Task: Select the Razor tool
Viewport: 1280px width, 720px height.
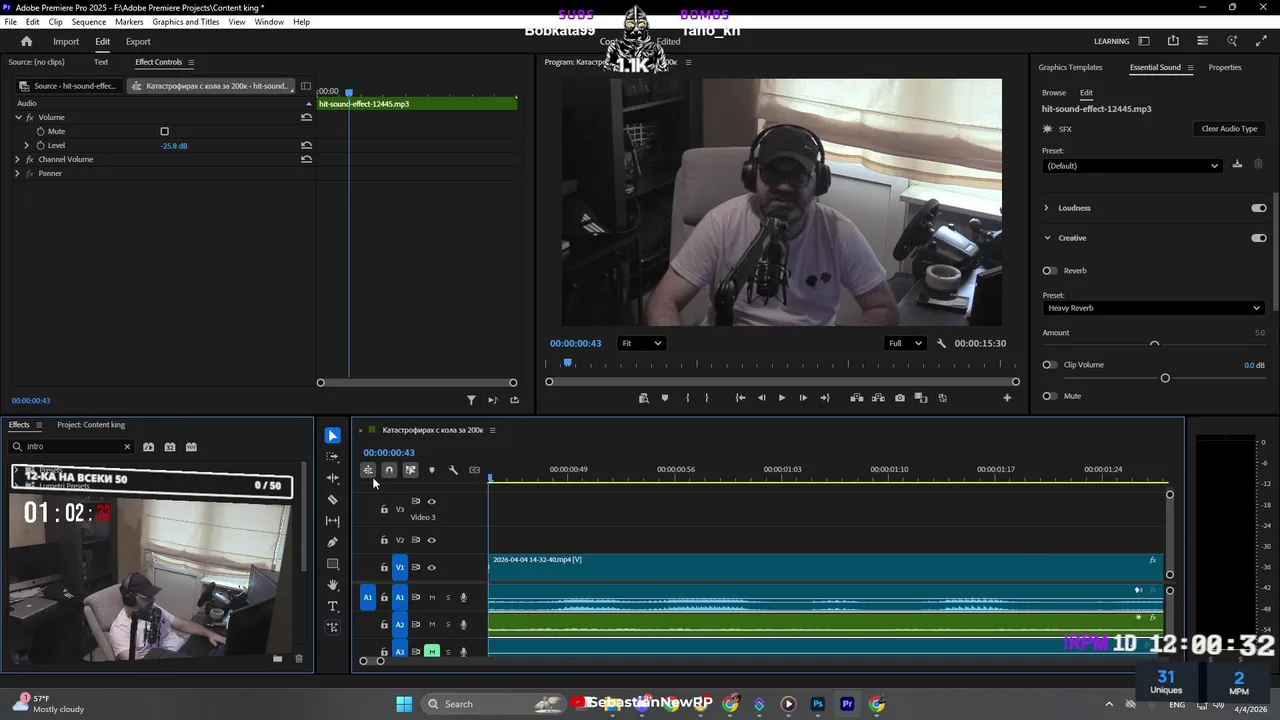Action: (333, 500)
